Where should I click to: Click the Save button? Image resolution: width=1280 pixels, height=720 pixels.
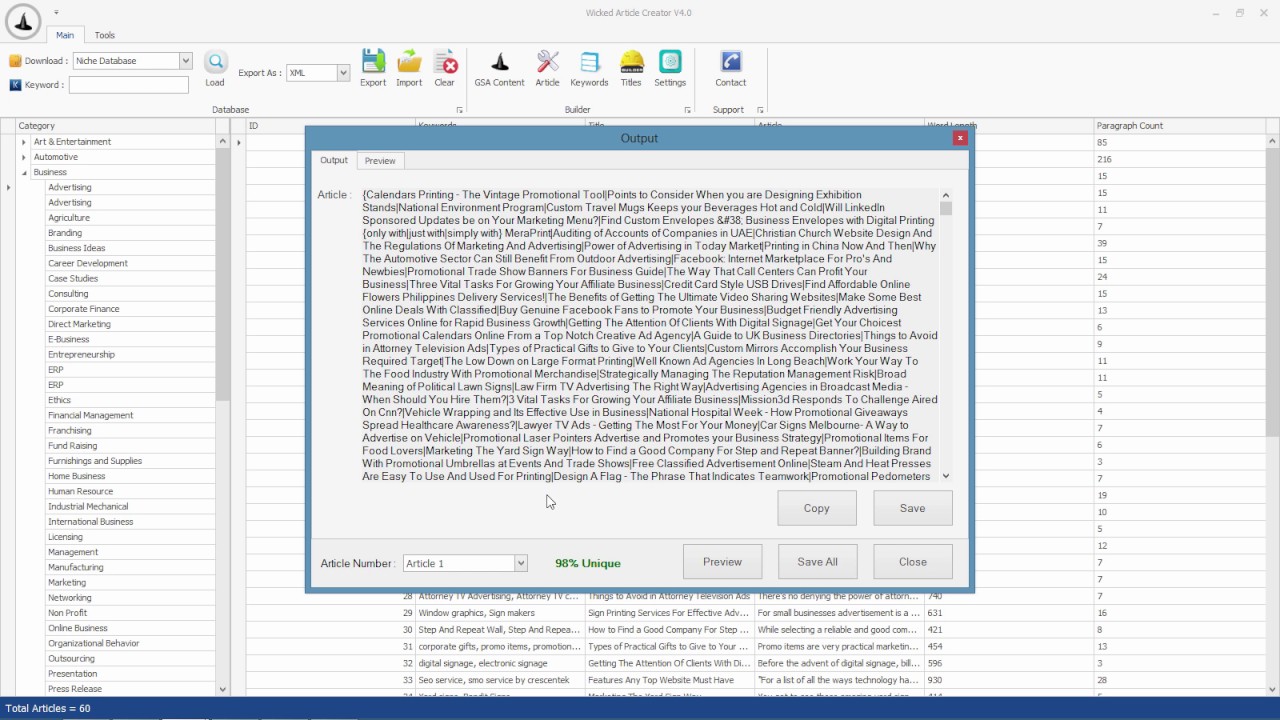(x=913, y=508)
